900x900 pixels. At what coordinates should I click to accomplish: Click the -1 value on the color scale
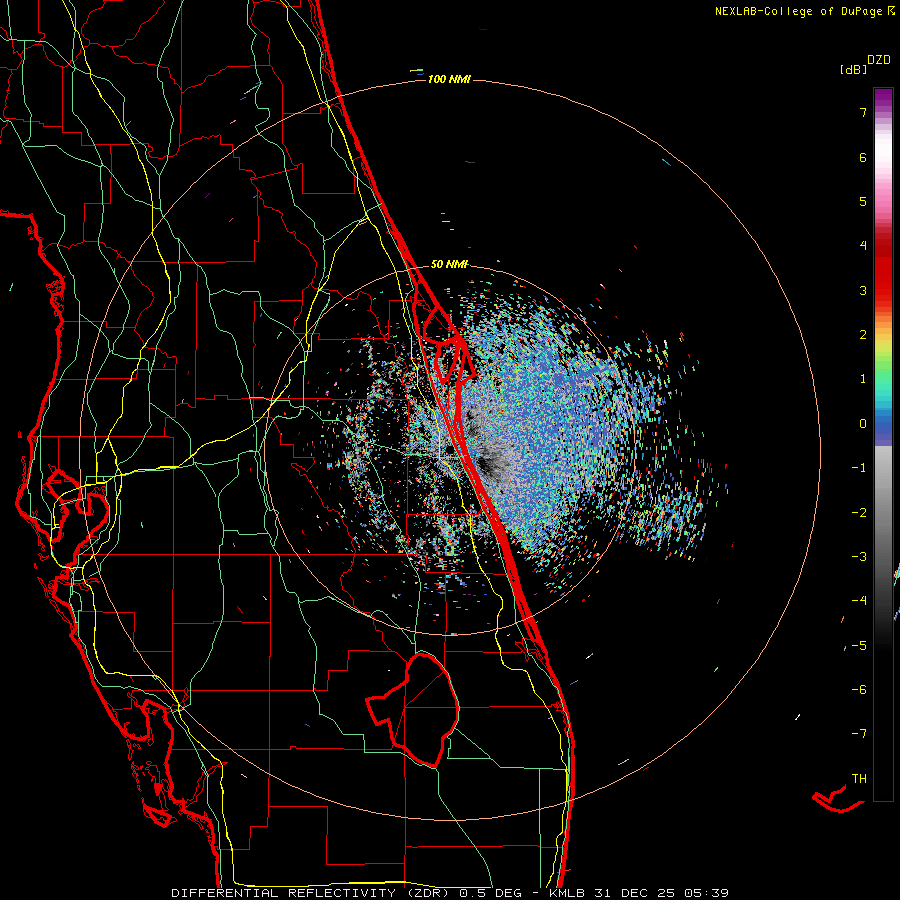[859, 468]
